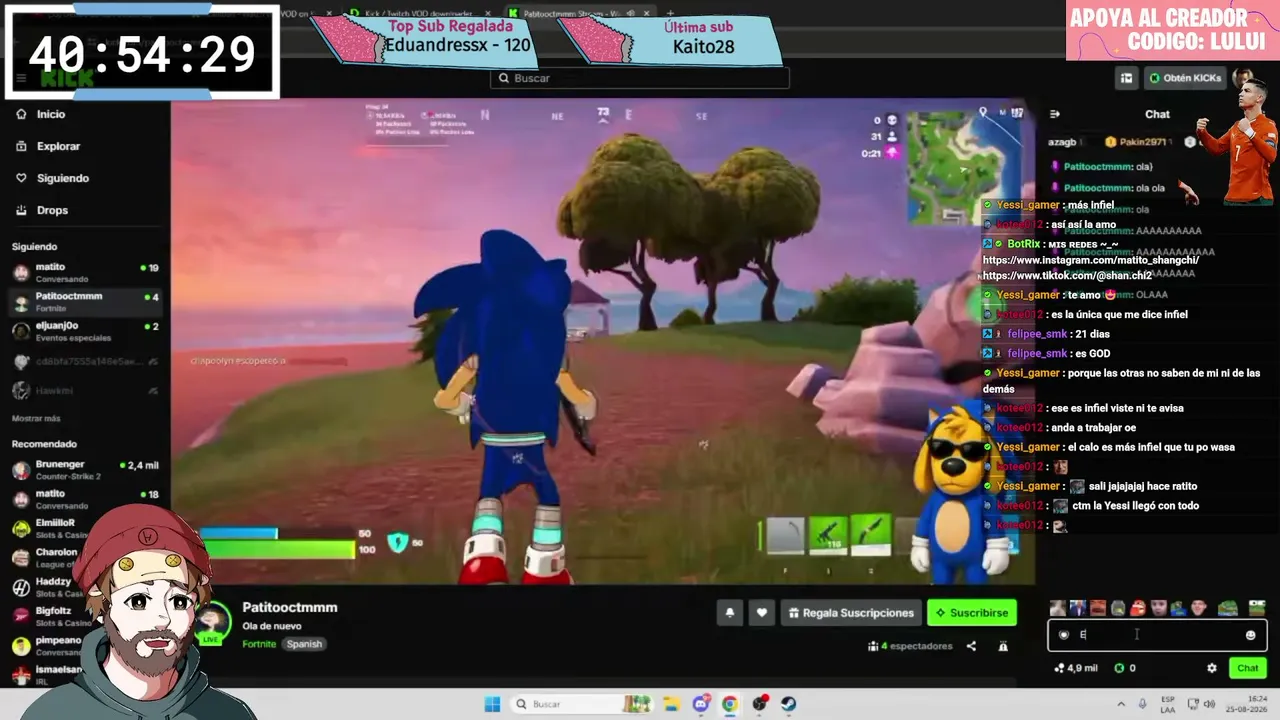Open the Windows Start menu
This screenshot has width=1280, height=720.
click(x=492, y=704)
